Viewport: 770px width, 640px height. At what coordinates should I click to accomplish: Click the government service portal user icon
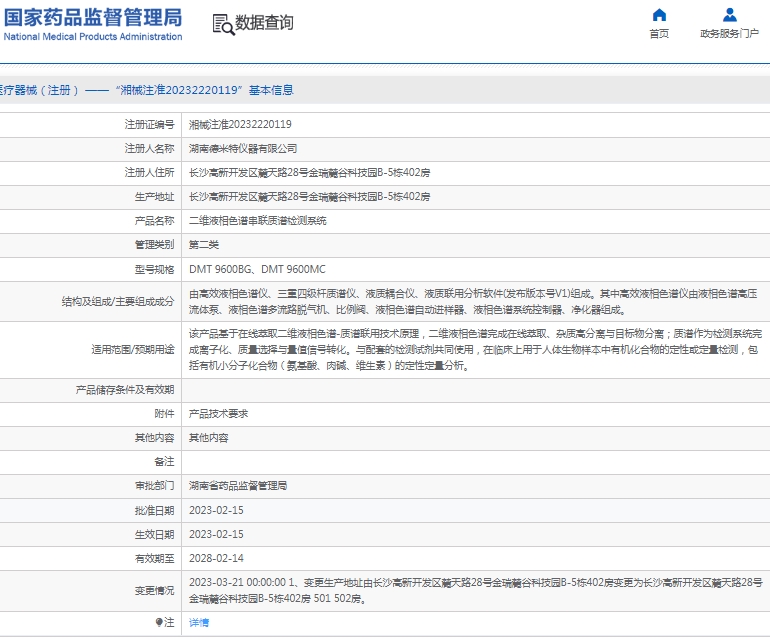pyautogui.click(x=730, y=15)
